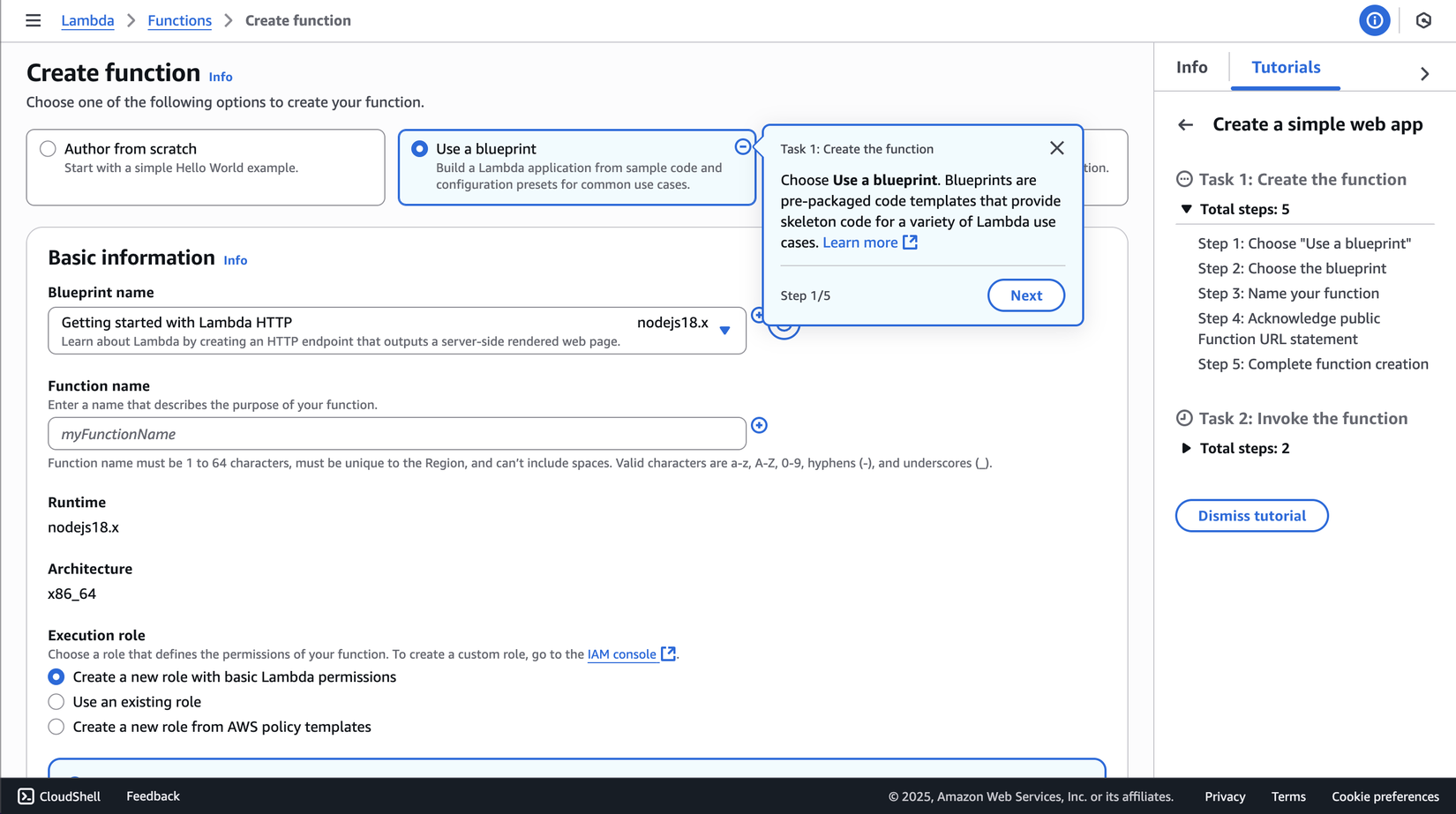Switch to the Tutorials tab
Viewport: 1456px width, 814px height.
[x=1286, y=67]
